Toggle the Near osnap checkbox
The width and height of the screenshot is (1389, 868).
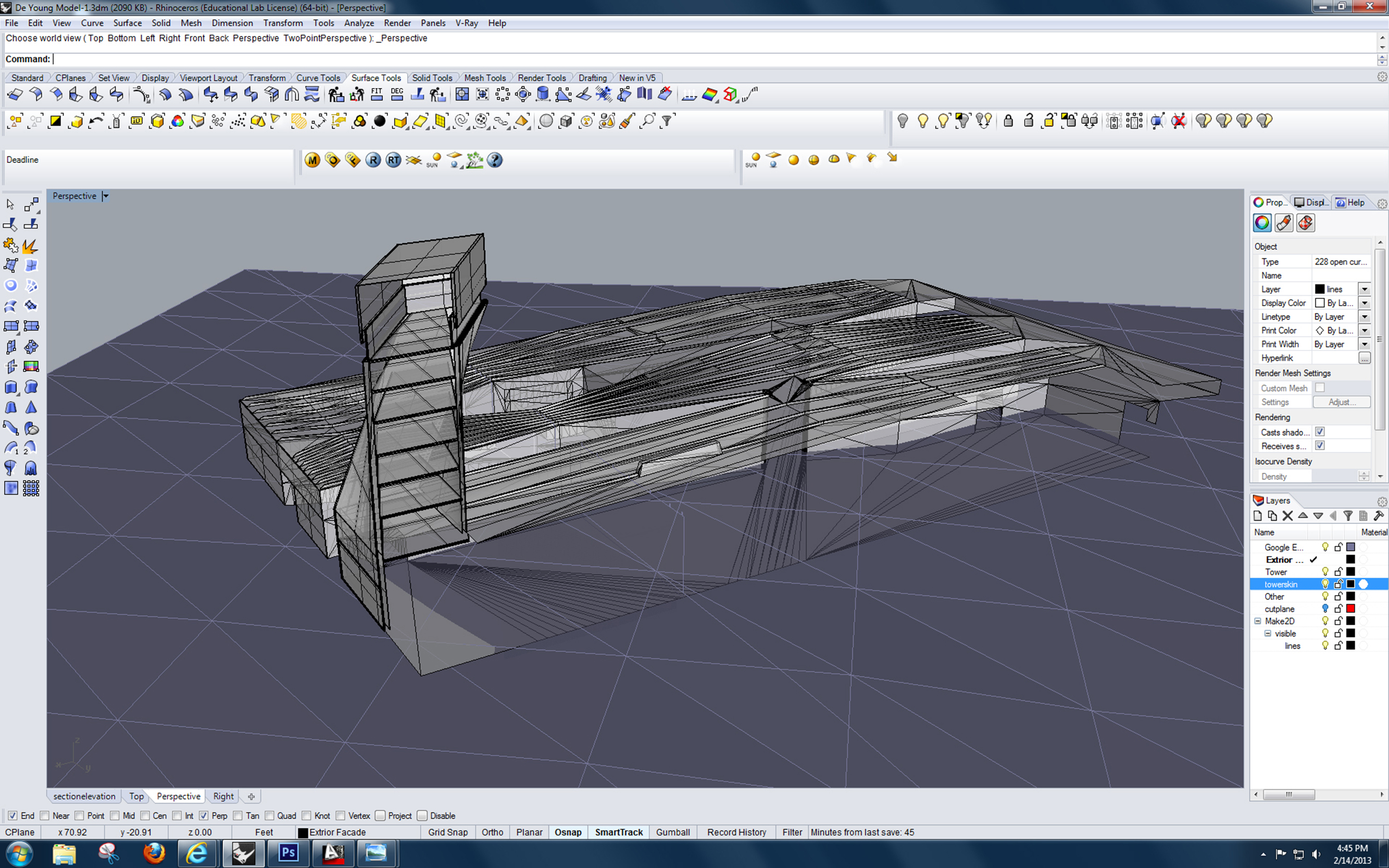[45, 816]
